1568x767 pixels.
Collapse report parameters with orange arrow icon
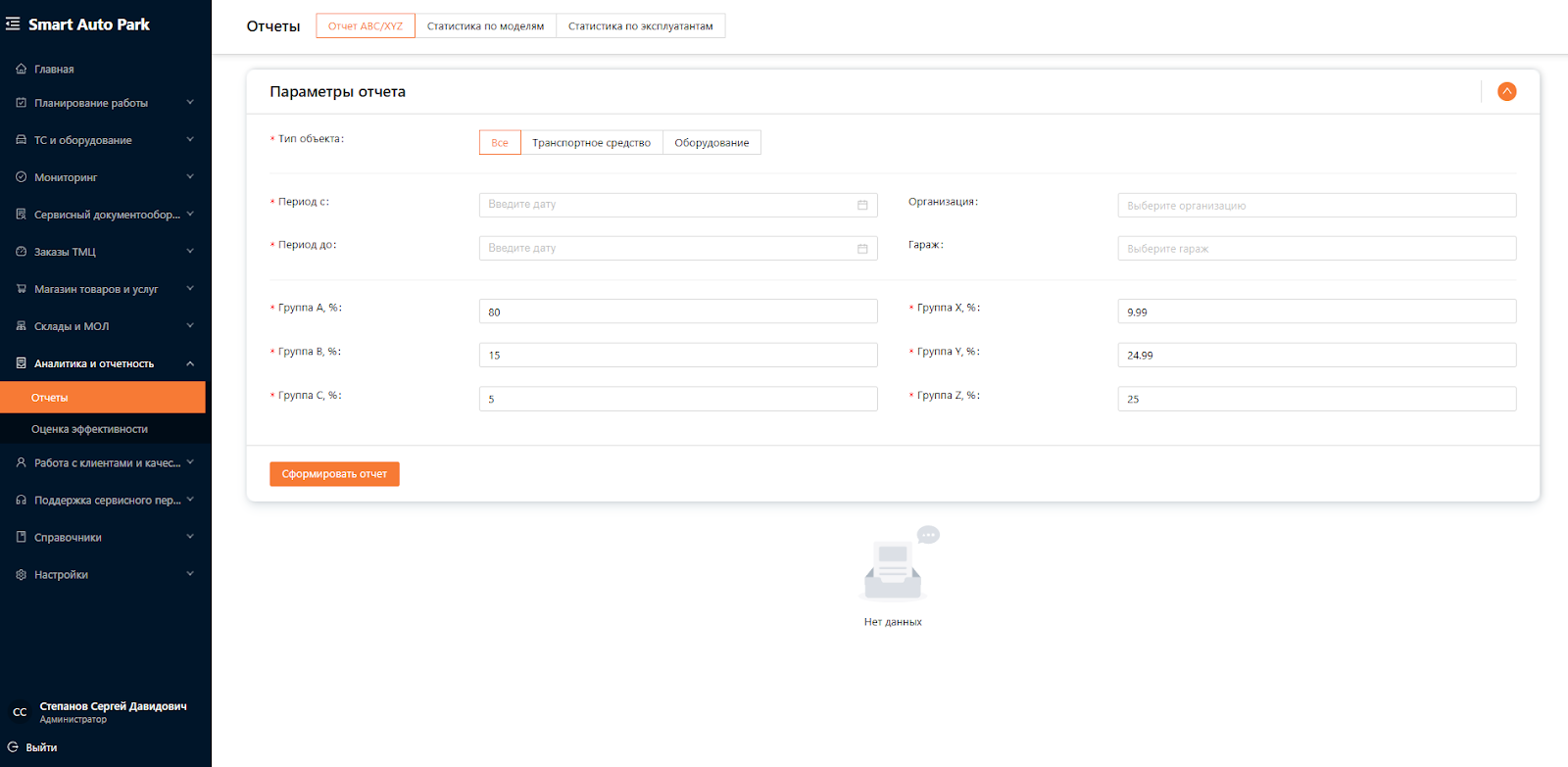pyautogui.click(x=1506, y=91)
